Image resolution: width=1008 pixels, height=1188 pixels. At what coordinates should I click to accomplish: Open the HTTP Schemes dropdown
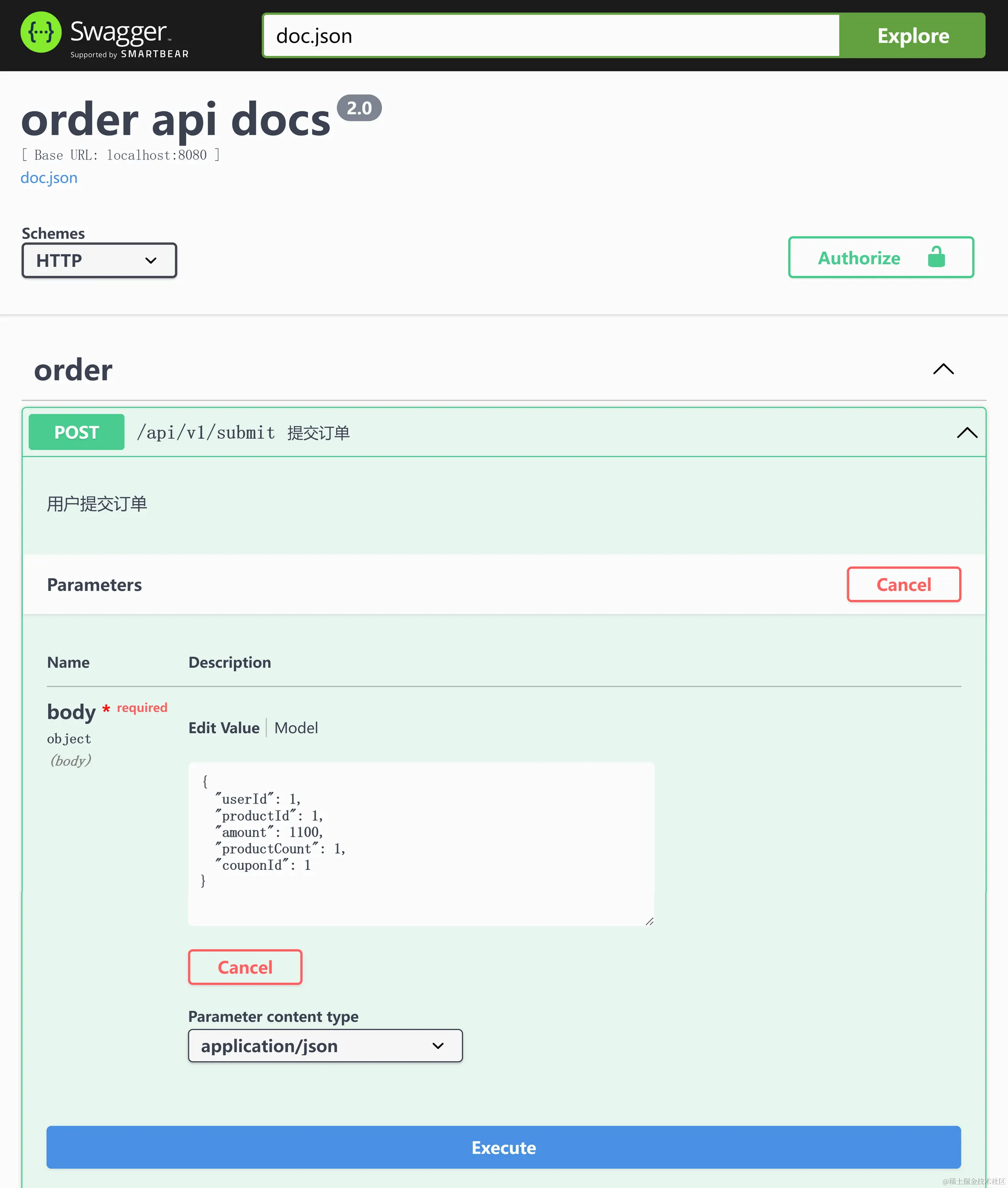click(x=99, y=261)
